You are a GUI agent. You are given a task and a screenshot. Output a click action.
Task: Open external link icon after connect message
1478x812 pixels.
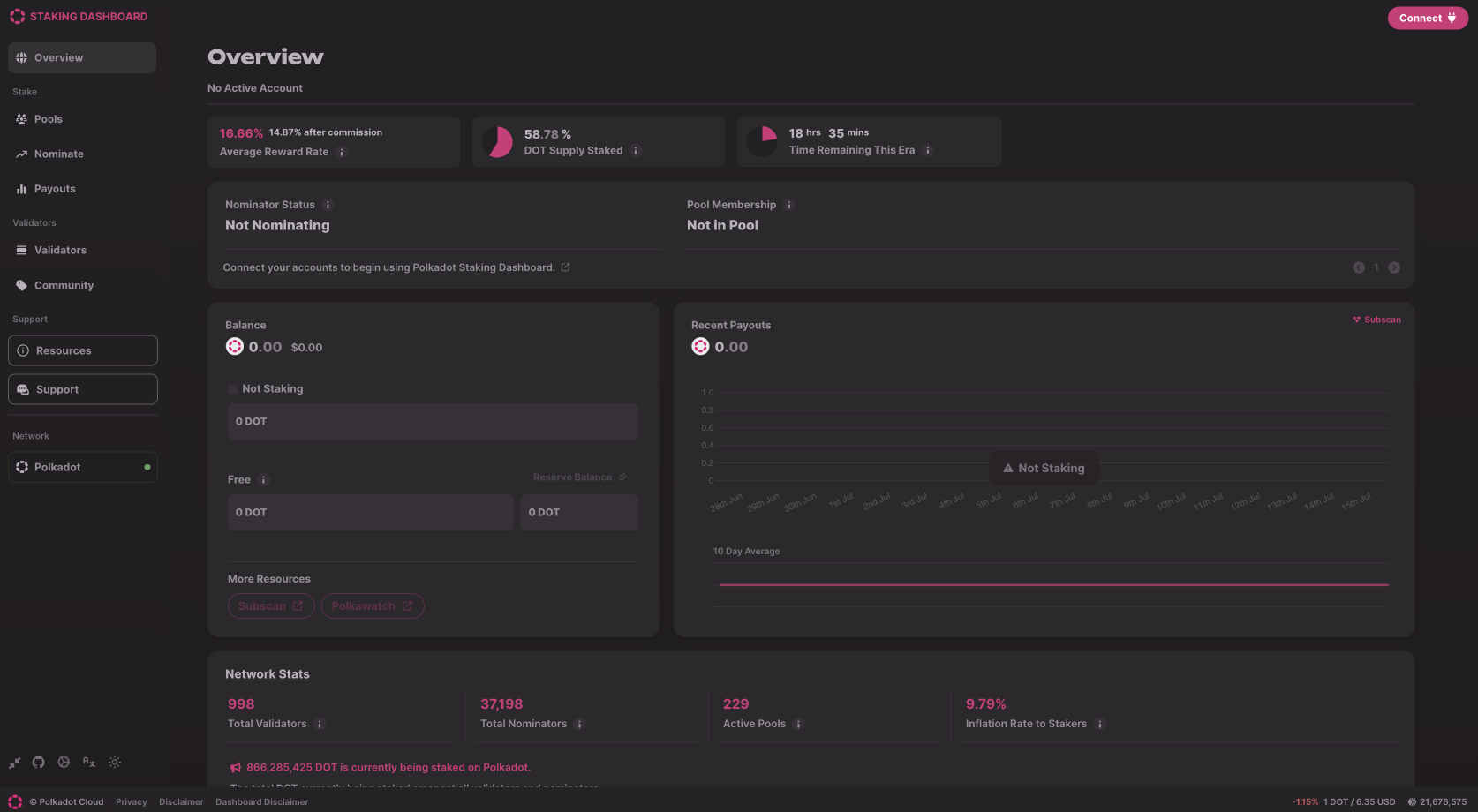point(565,267)
